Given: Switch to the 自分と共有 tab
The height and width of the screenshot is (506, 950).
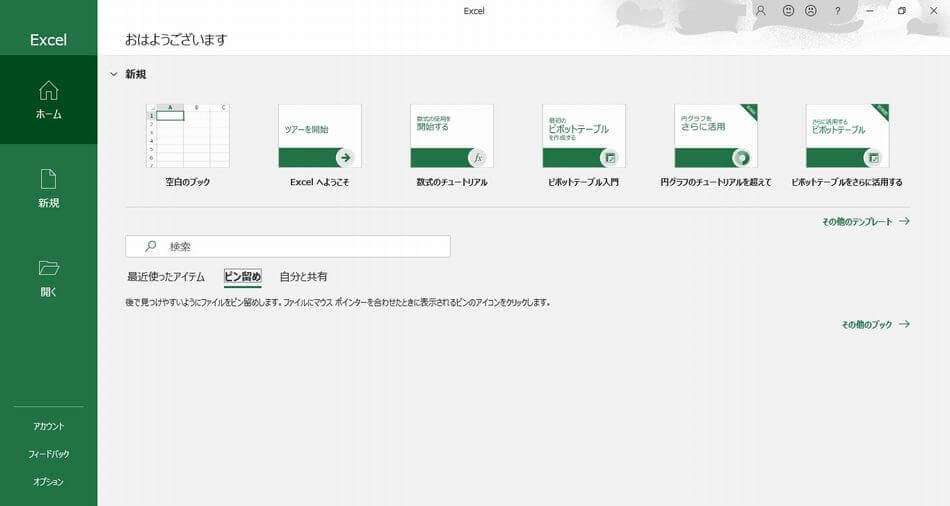Looking at the screenshot, I should tap(303, 277).
